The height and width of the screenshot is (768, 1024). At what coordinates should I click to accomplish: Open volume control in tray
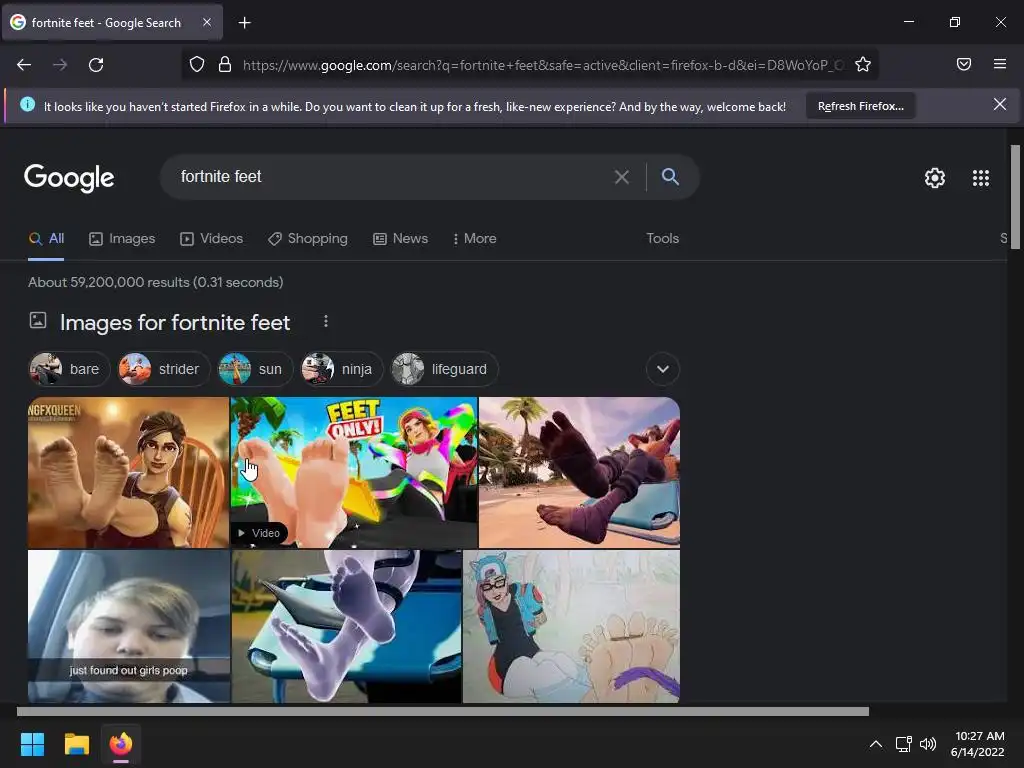[x=927, y=744]
